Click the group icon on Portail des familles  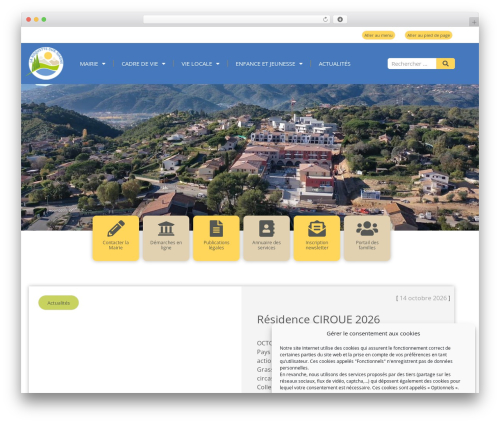(x=367, y=229)
